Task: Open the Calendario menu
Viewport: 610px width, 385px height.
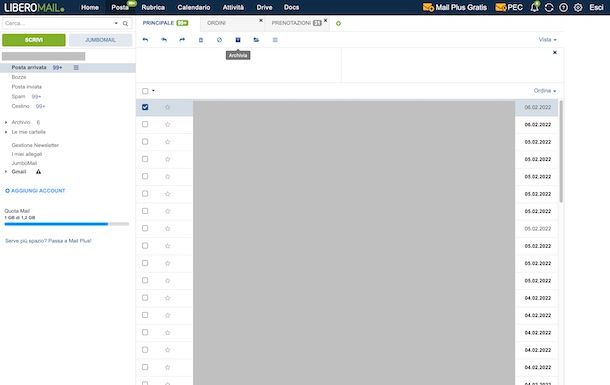Action: tap(194, 7)
